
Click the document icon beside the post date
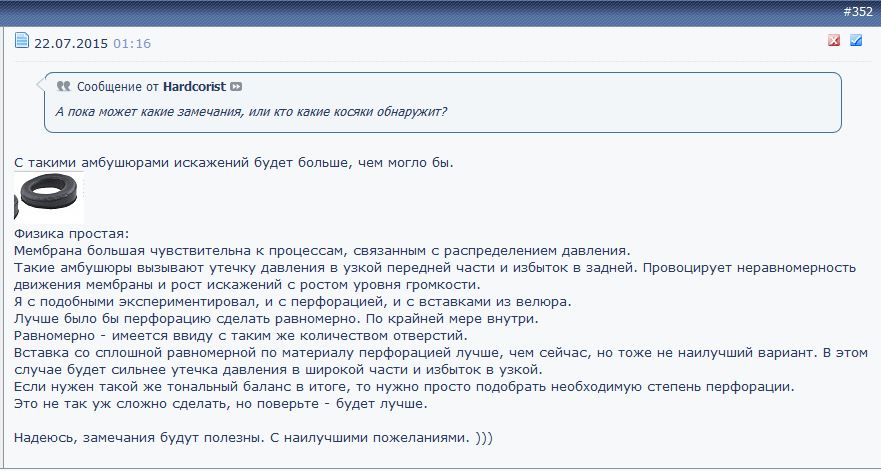22,41
